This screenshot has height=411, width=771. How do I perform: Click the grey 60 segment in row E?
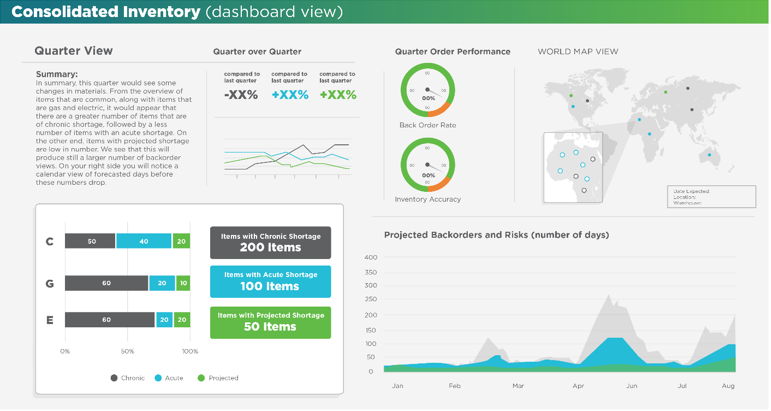point(109,320)
